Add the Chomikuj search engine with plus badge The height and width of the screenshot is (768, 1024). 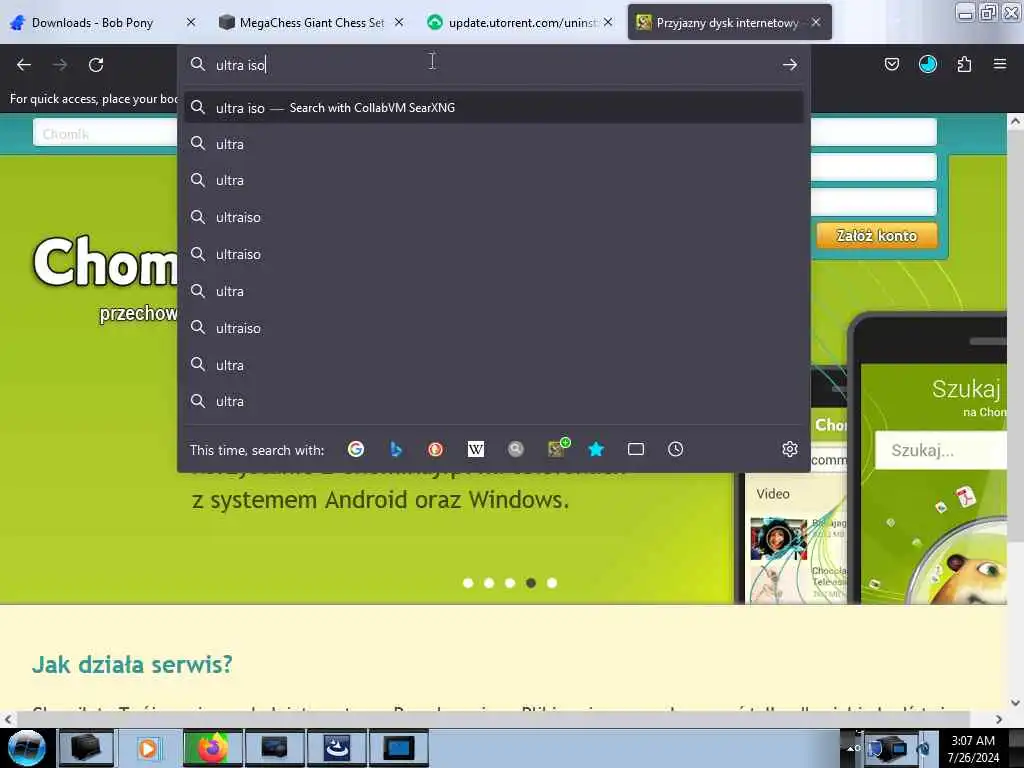click(x=557, y=448)
